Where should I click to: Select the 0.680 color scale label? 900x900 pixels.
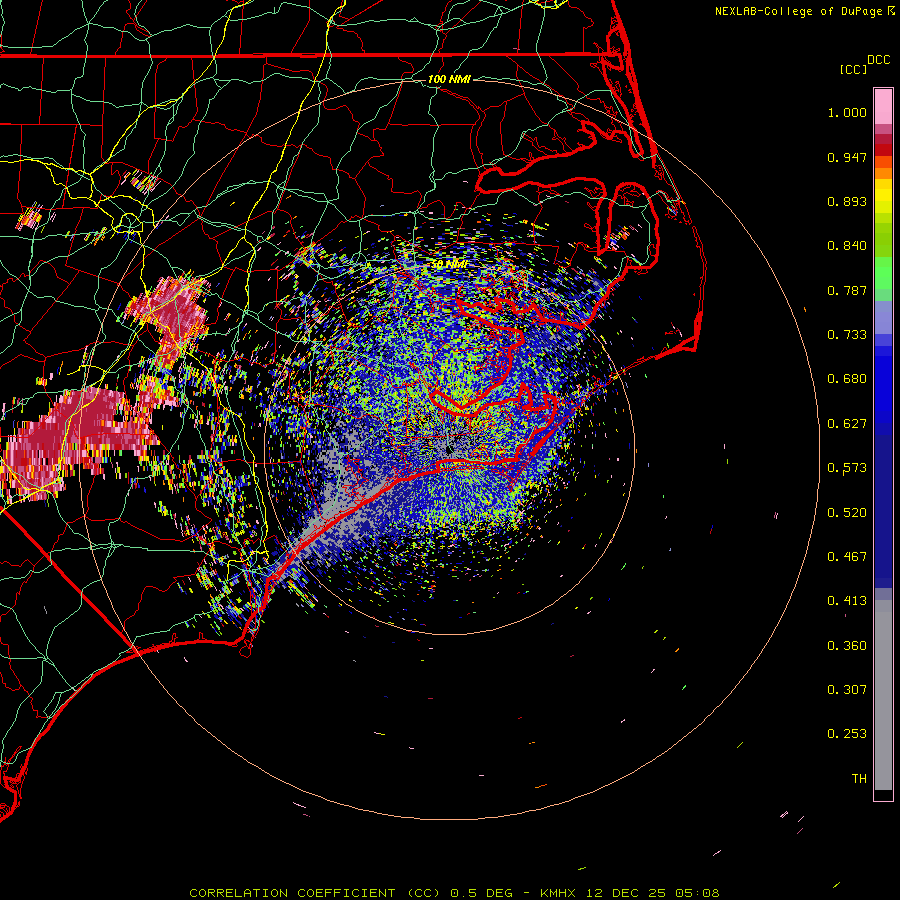point(847,379)
